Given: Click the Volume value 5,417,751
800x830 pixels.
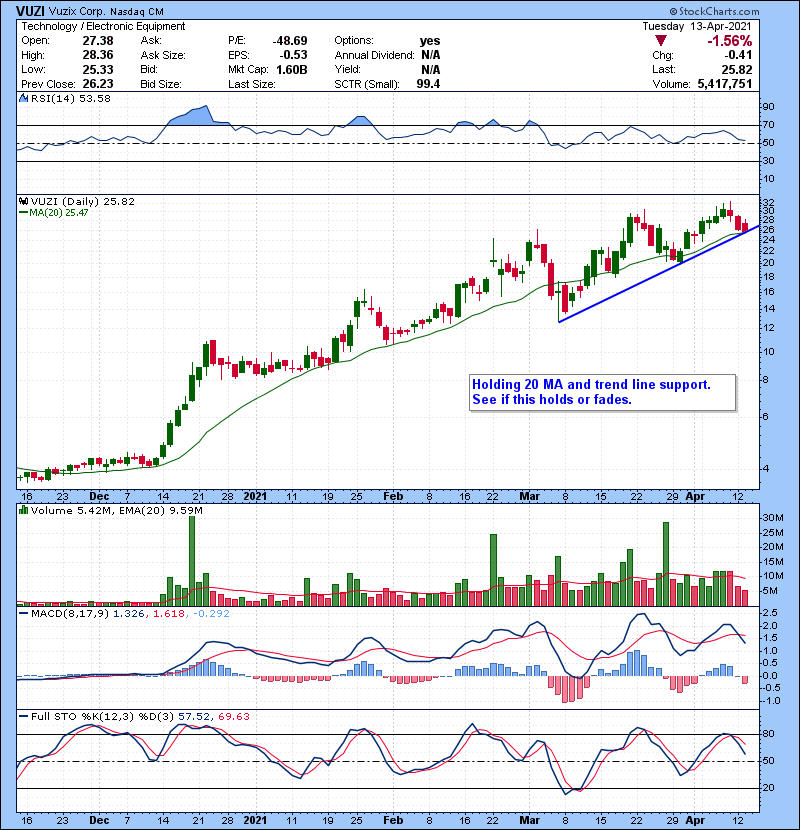Looking at the screenshot, I should (x=725, y=84).
